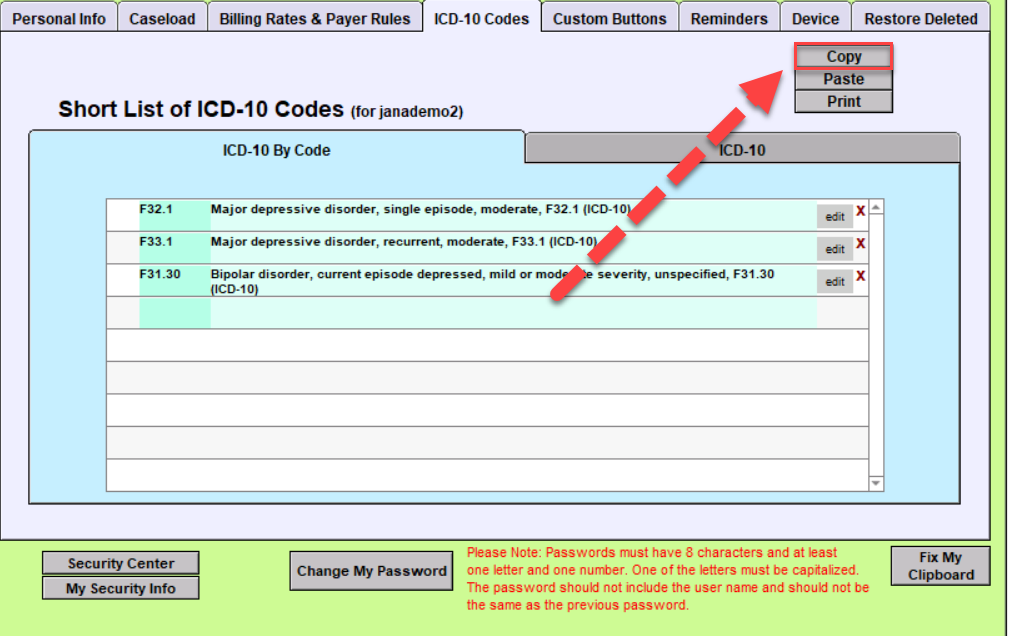Switch to the Device tab

pyautogui.click(x=814, y=17)
